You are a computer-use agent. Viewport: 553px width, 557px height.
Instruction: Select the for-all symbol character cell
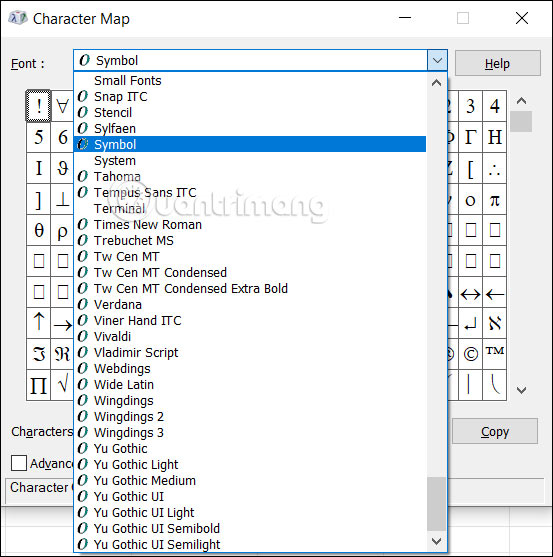[x=63, y=106]
